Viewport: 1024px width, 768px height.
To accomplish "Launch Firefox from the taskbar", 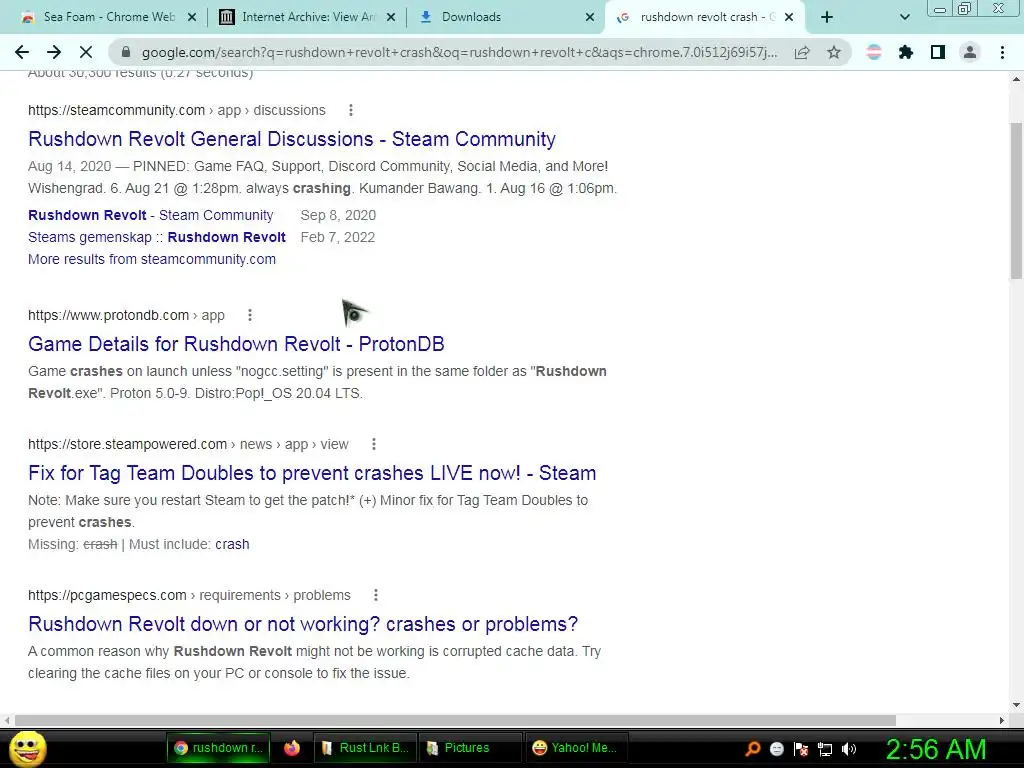I will tap(291, 748).
